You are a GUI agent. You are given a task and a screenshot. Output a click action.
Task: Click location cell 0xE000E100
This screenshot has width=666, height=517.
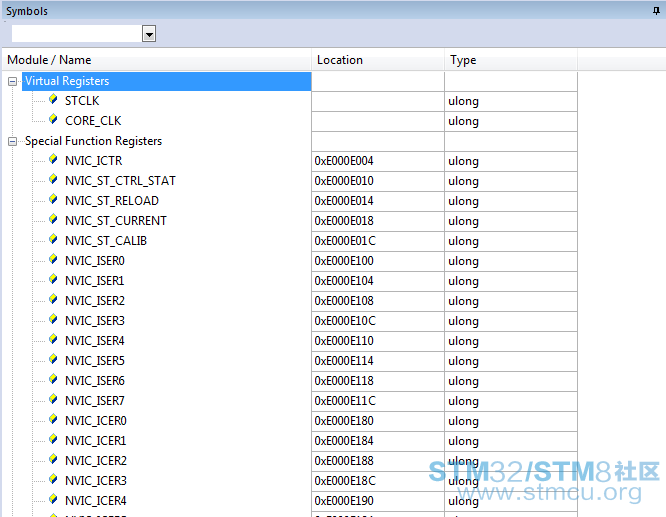(378, 261)
